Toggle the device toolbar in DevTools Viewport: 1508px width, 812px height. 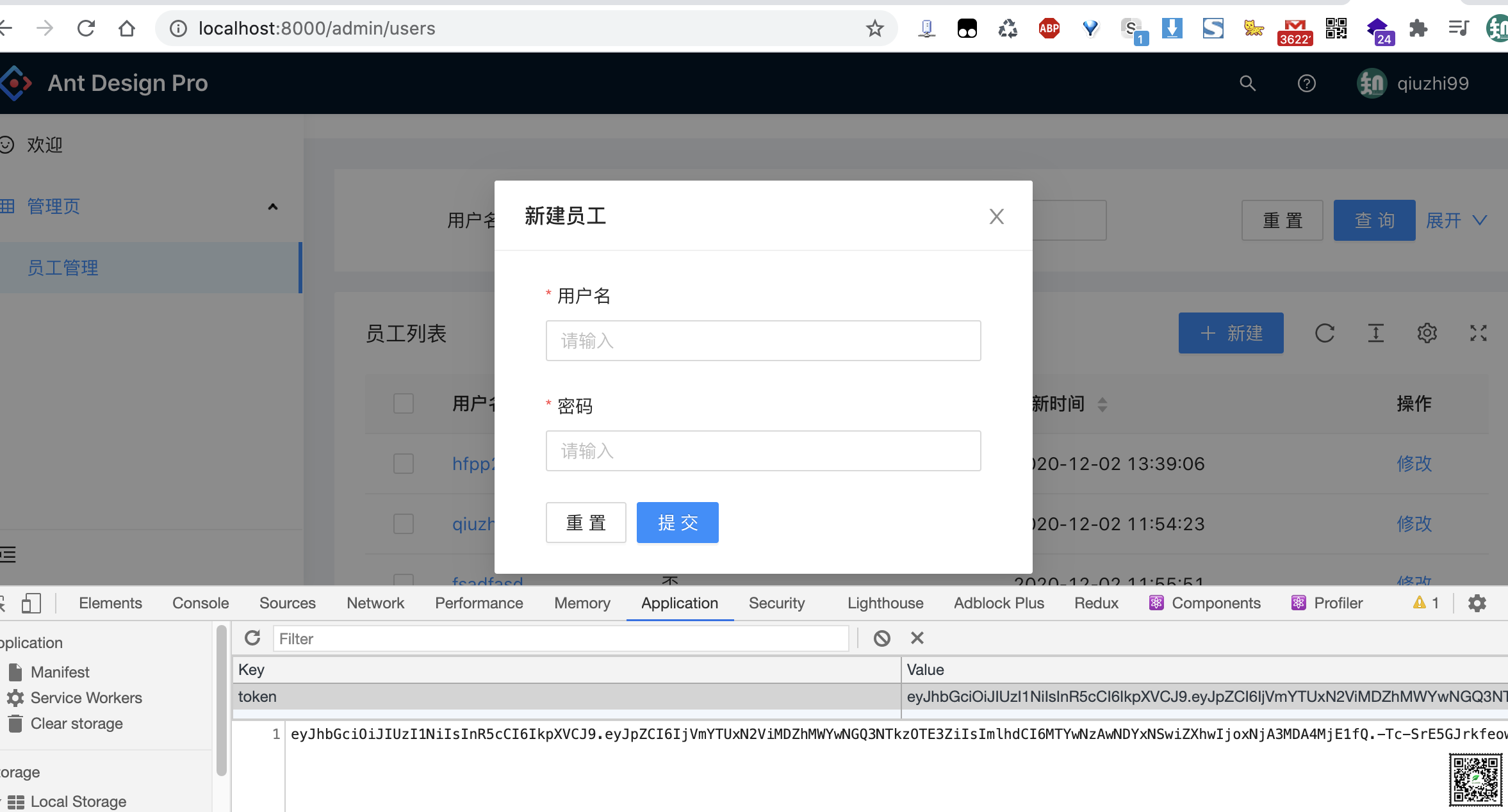[32, 603]
